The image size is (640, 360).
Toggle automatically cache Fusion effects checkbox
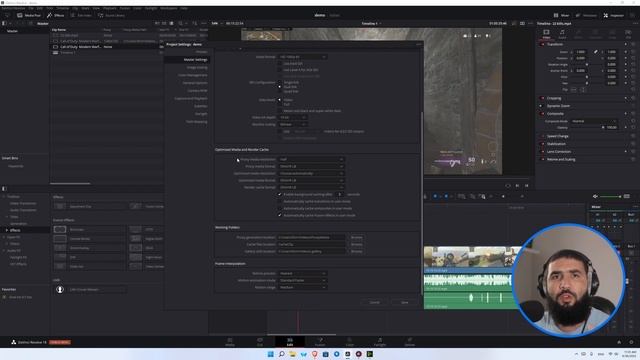click(280, 215)
